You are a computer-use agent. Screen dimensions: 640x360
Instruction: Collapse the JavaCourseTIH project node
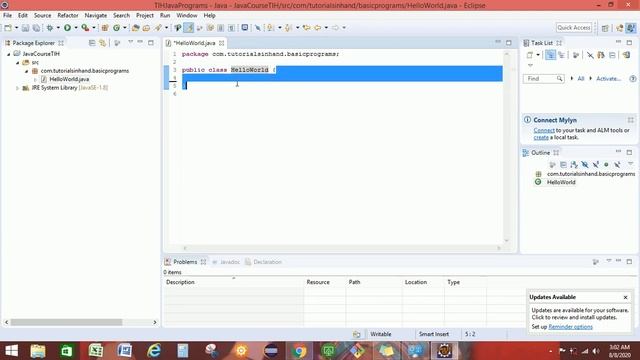tap(9, 54)
